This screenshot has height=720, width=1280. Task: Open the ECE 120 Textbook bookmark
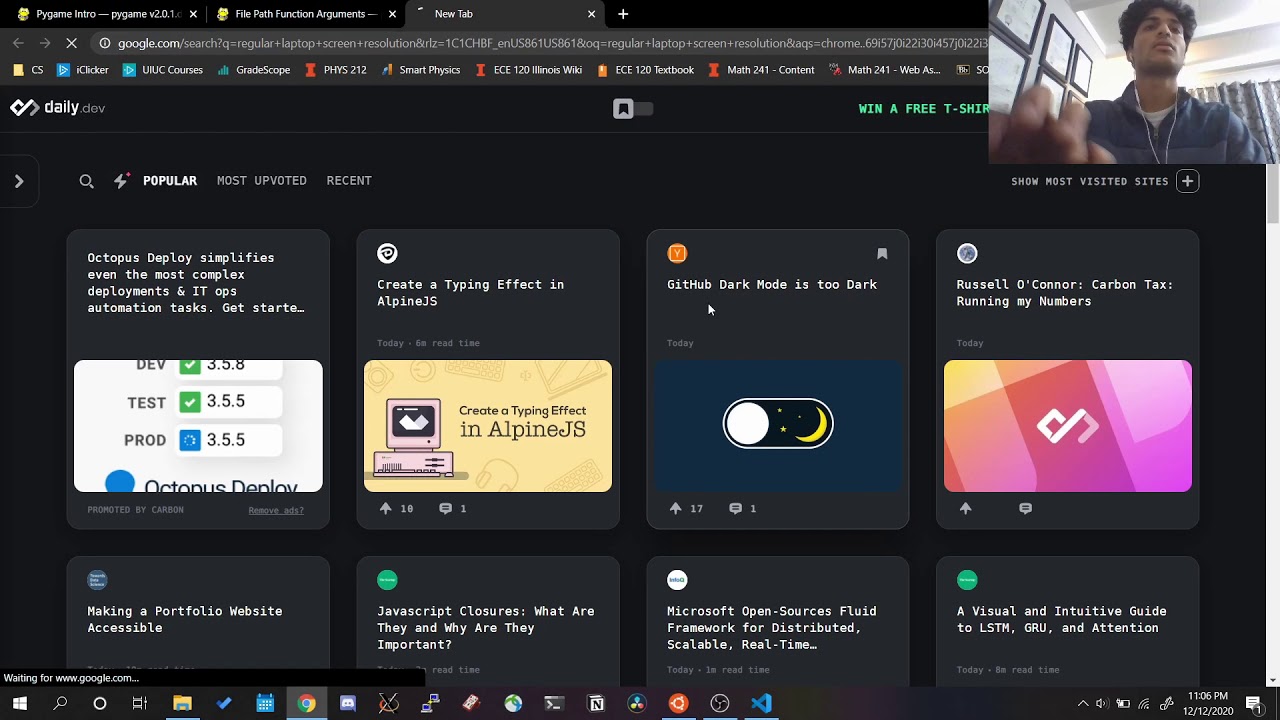[645, 70]
